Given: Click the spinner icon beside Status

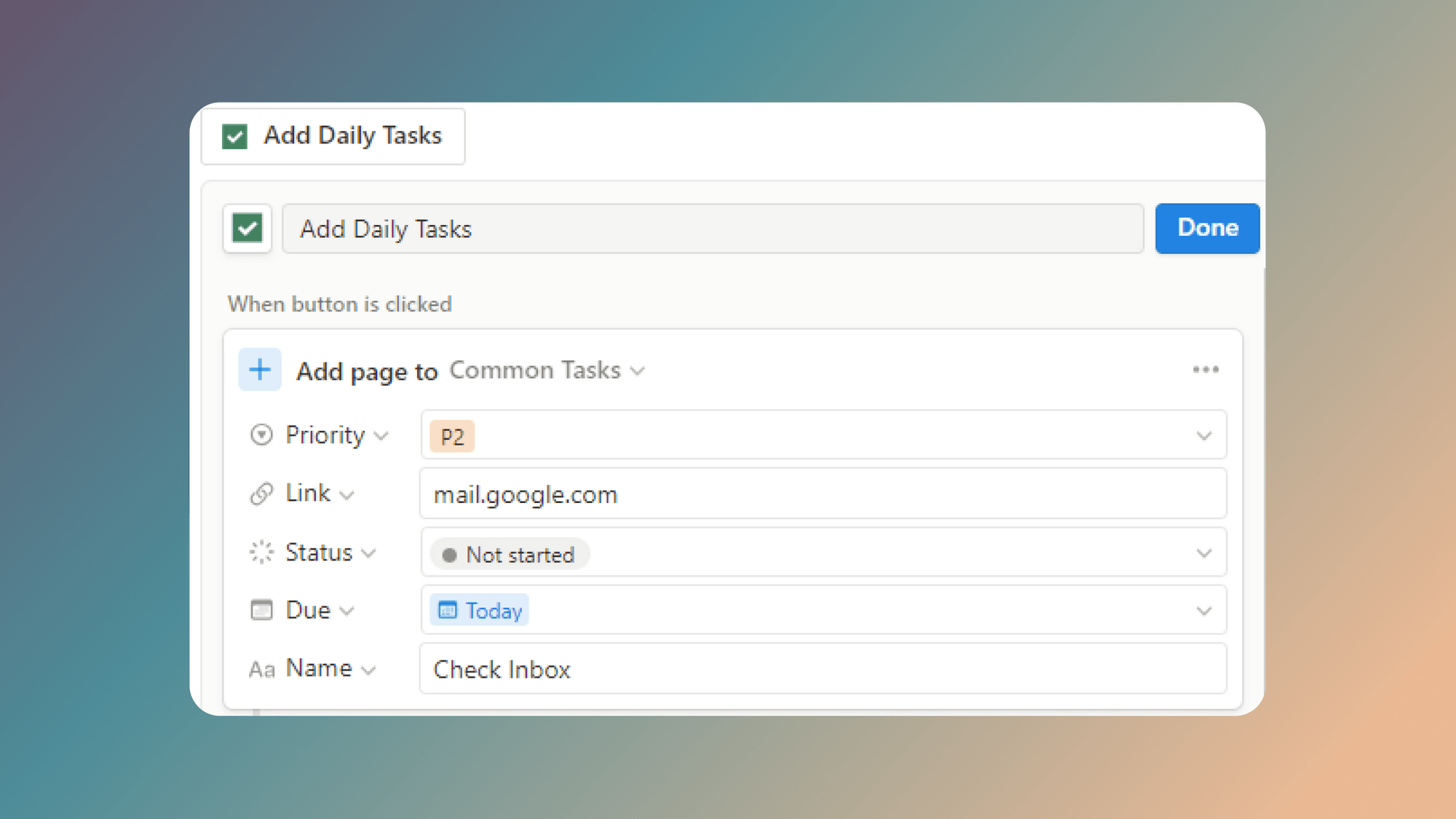Looking at the screenshot, I should [261, 552].
